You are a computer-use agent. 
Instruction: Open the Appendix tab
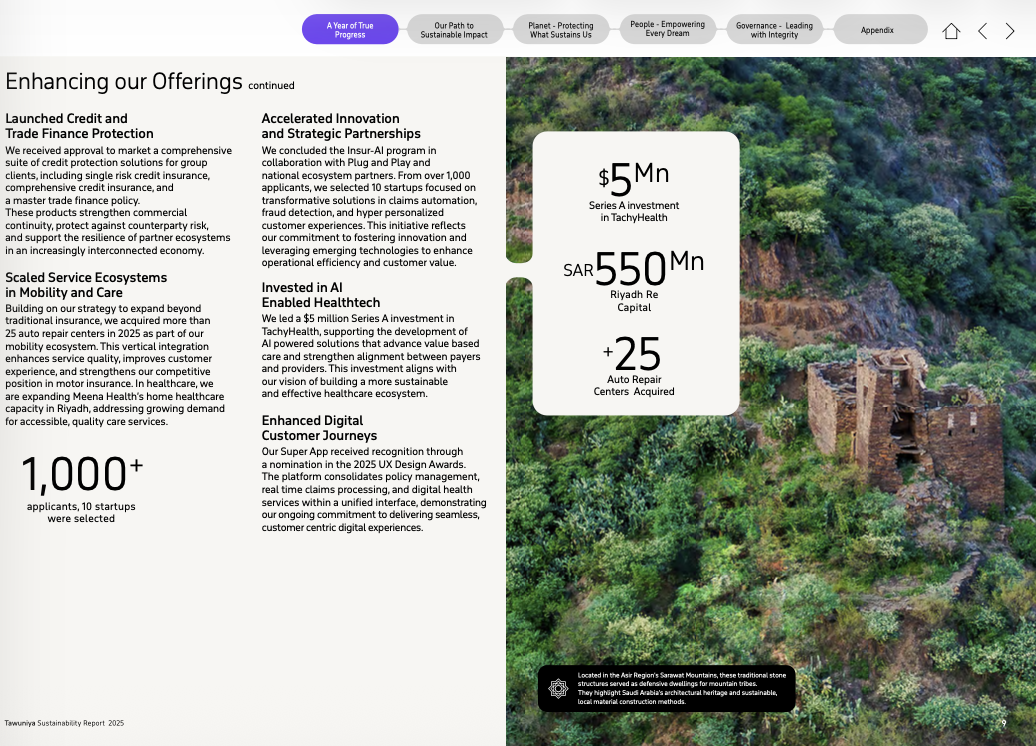[x=877, y=30]
